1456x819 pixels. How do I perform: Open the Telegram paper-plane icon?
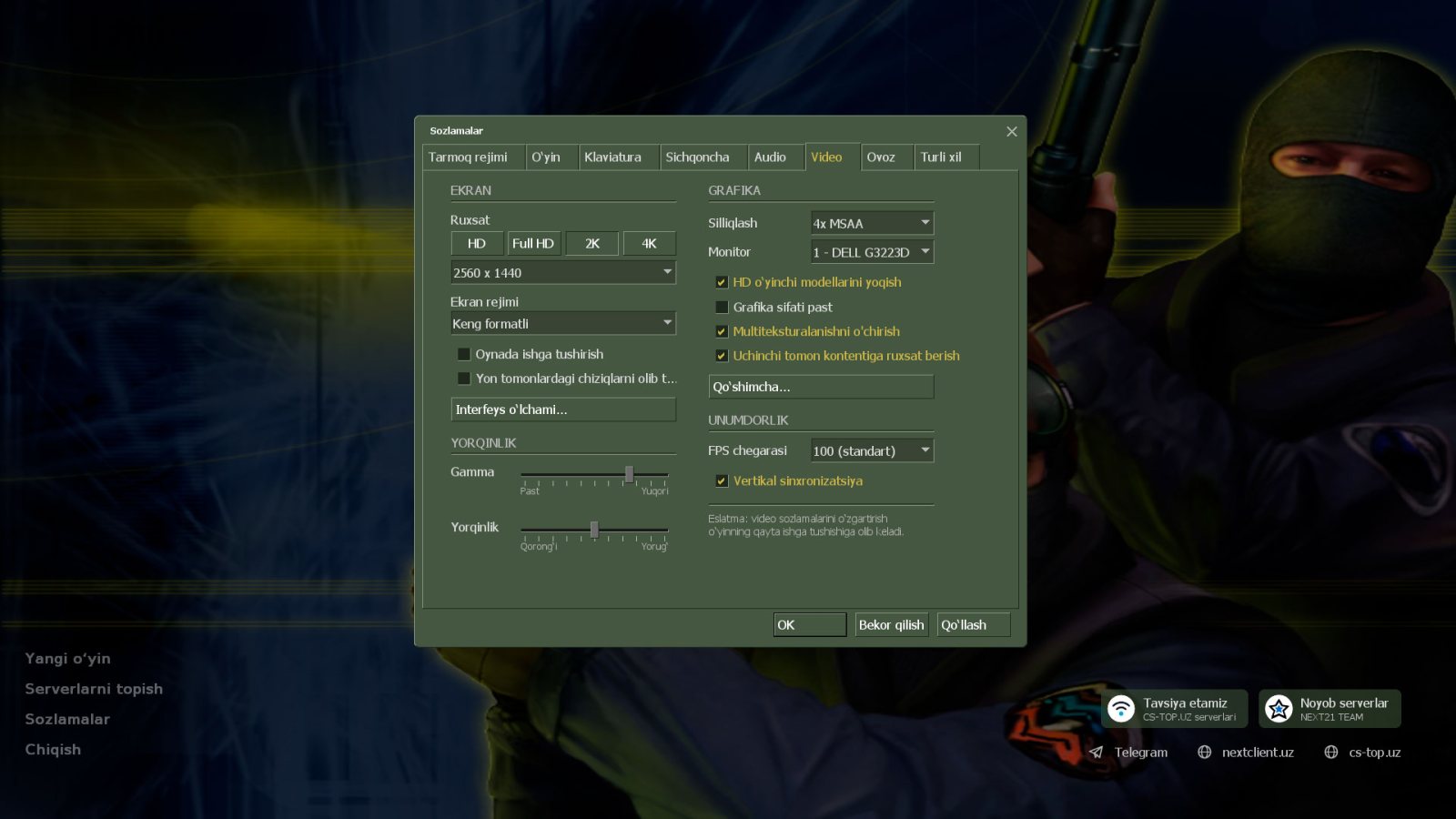[1097, 753]
